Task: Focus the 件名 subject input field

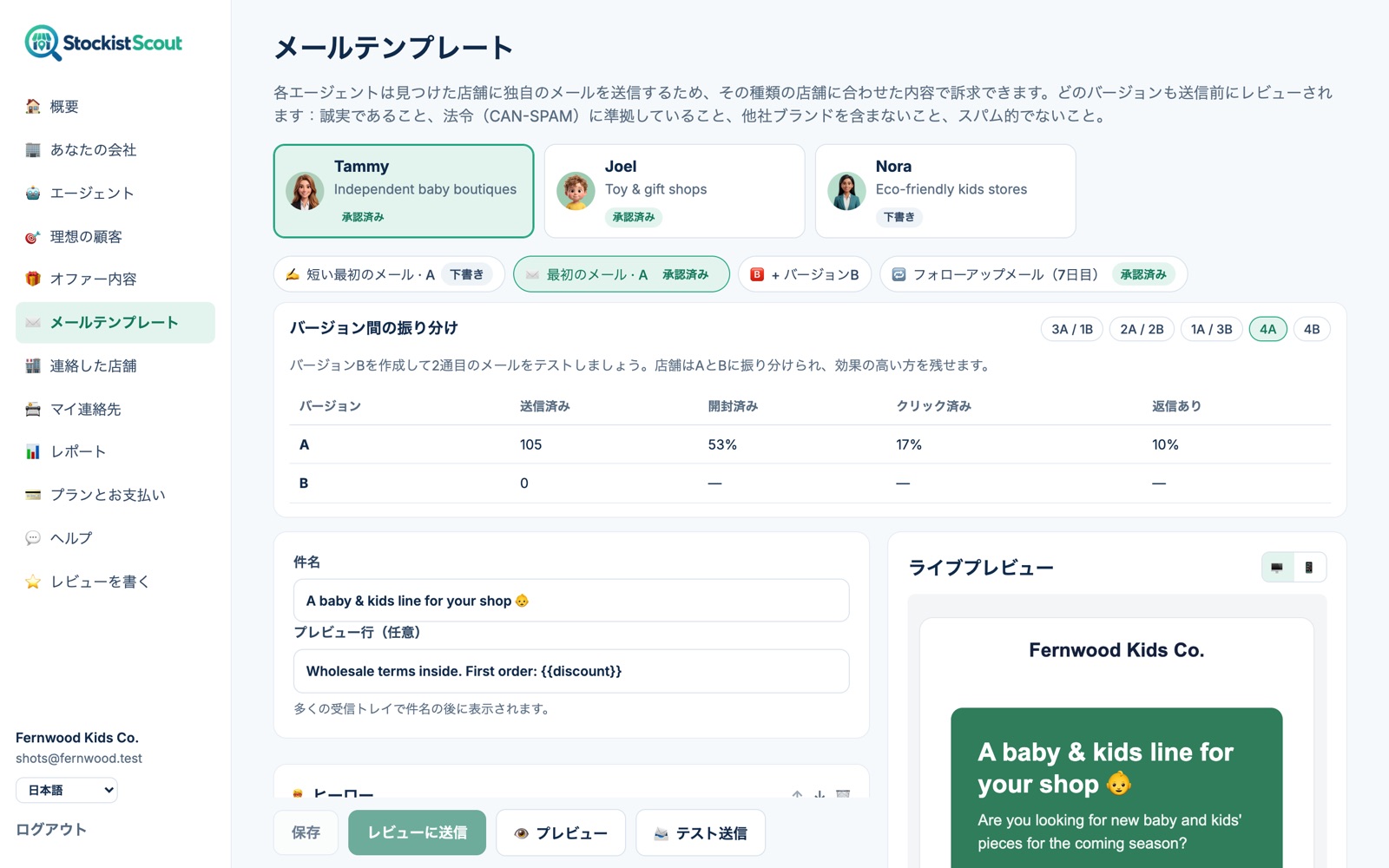Action: tap(571, 601)
